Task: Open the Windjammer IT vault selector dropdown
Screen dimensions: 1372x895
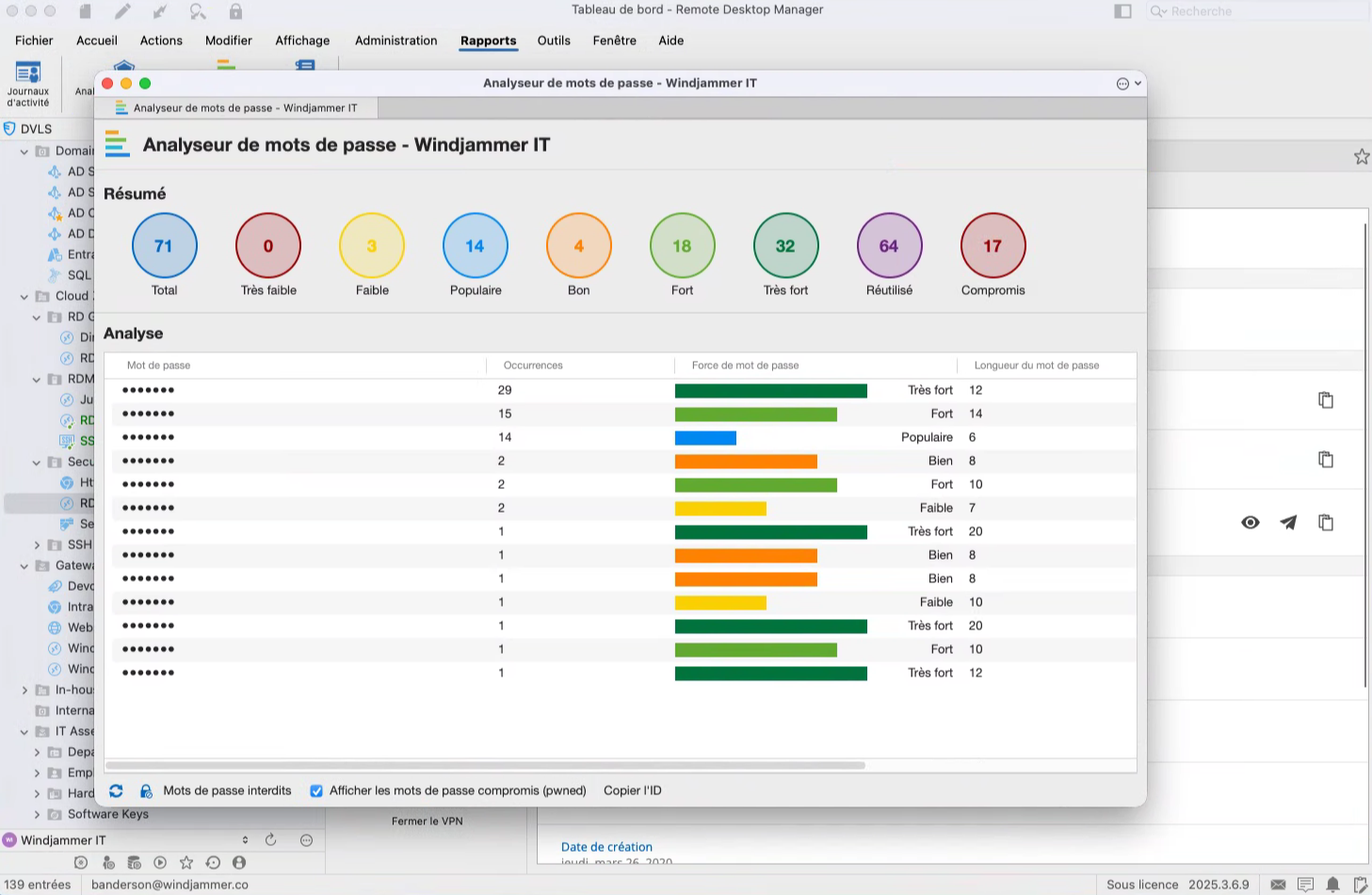Action: click(x=245, y=840)
